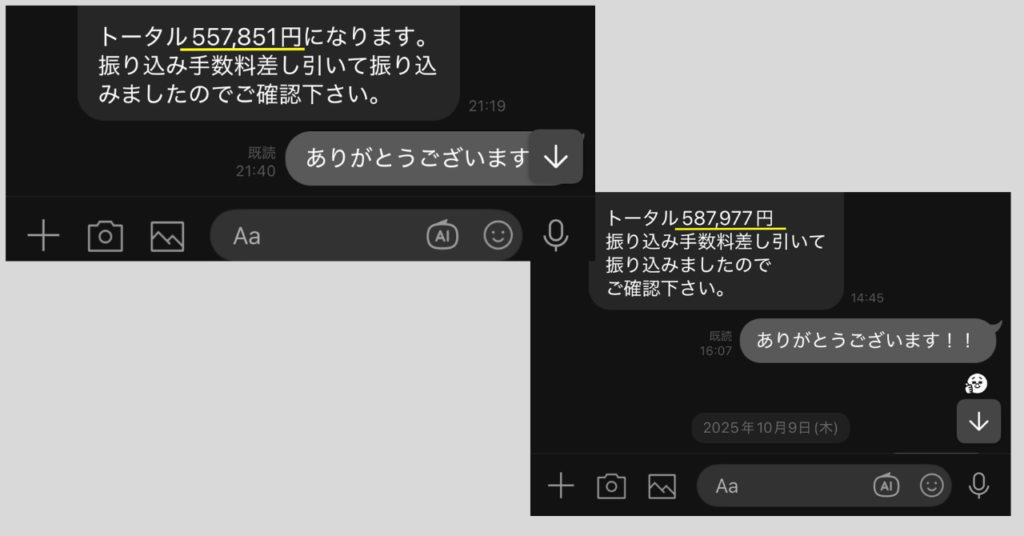Viewport: 1024px width, 536px height.
Task: Jump to latest with left chat down arrow
Action: pyautogui.click(x=556, y=157)
